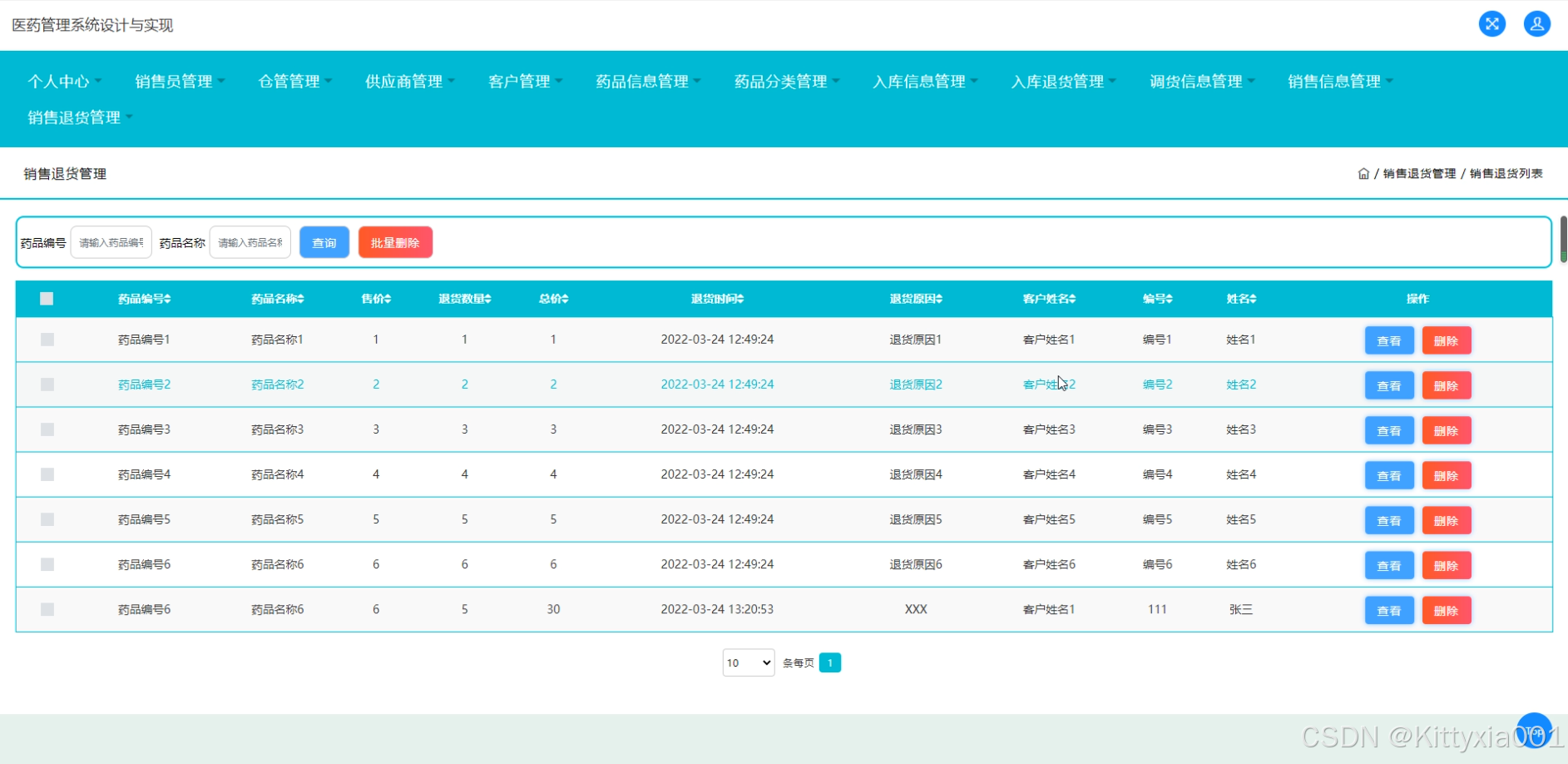Sort by 姓名 column header
1568x764 pixels.
[1241, 299]
